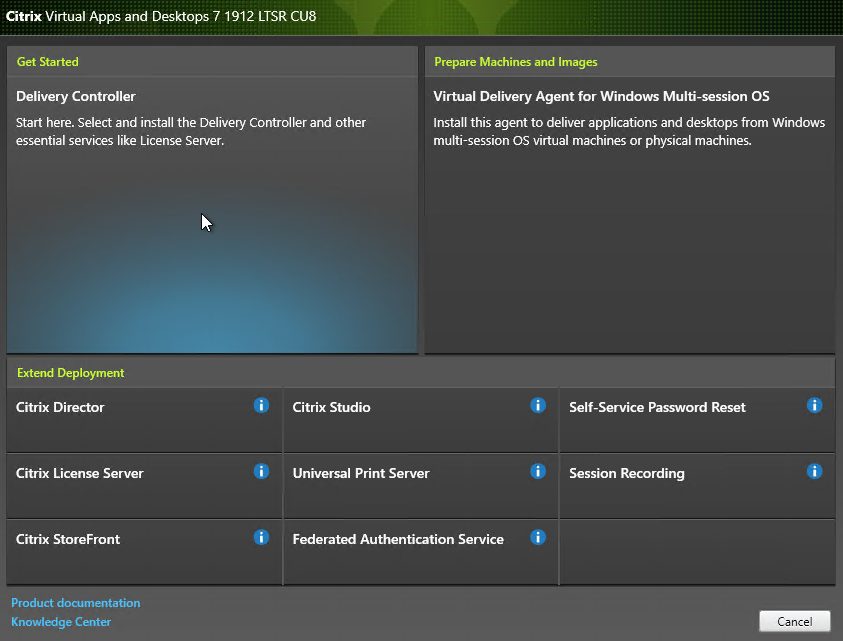Install Citrix StoreFront component
Image resolution: width=843 pixels, height=641 pixels.
tap(144, 552)
